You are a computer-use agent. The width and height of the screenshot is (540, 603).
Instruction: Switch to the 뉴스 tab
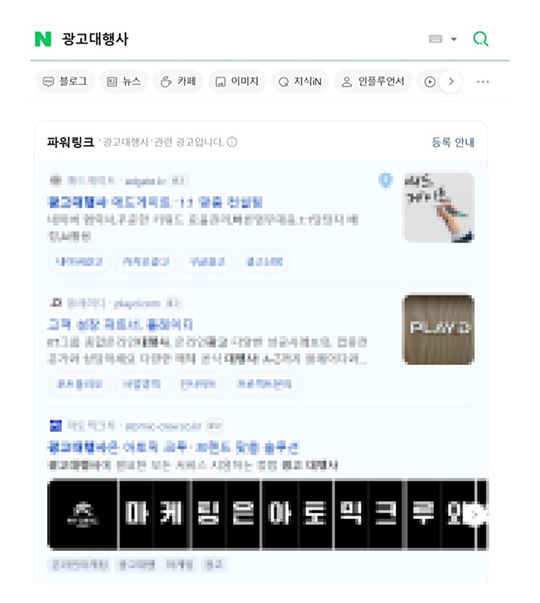click(124, 82)
